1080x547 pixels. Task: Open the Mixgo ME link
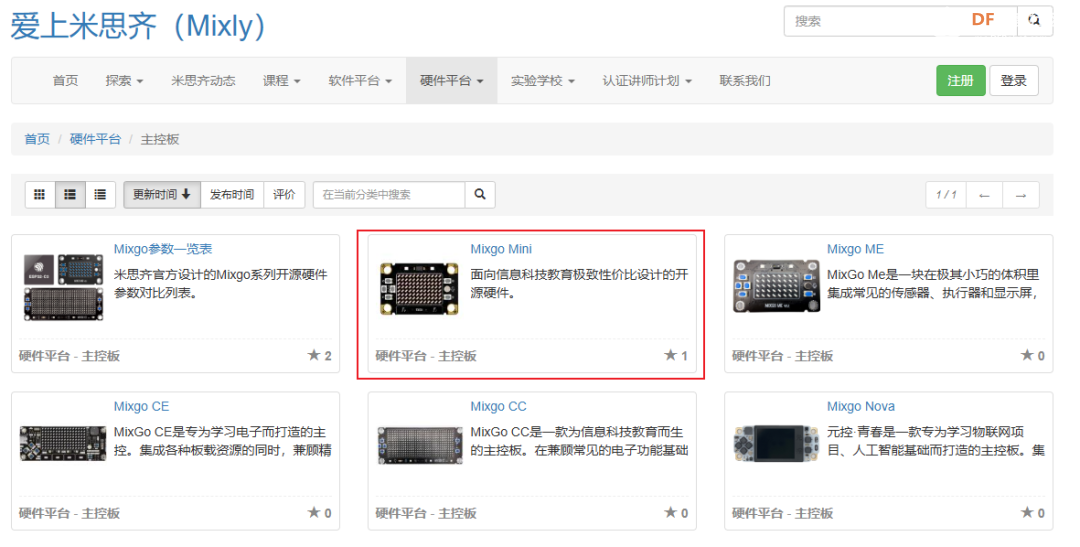855,249
